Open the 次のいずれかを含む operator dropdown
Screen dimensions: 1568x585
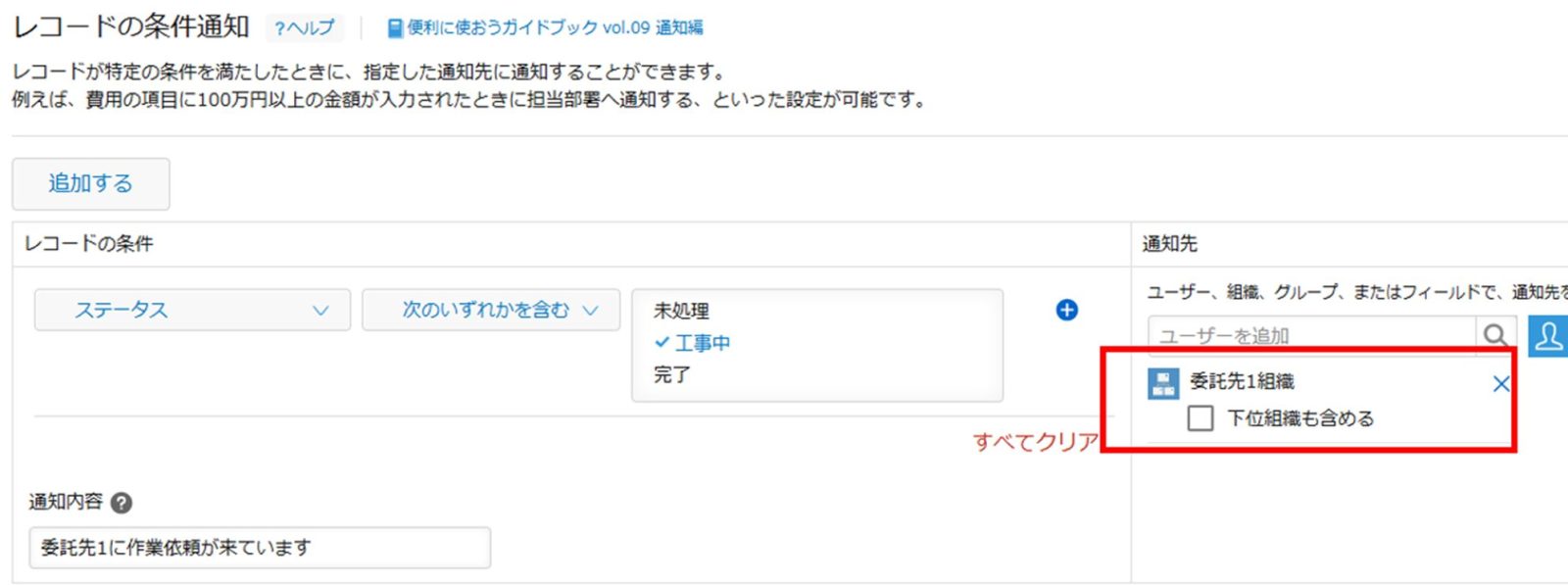point(491,310)
